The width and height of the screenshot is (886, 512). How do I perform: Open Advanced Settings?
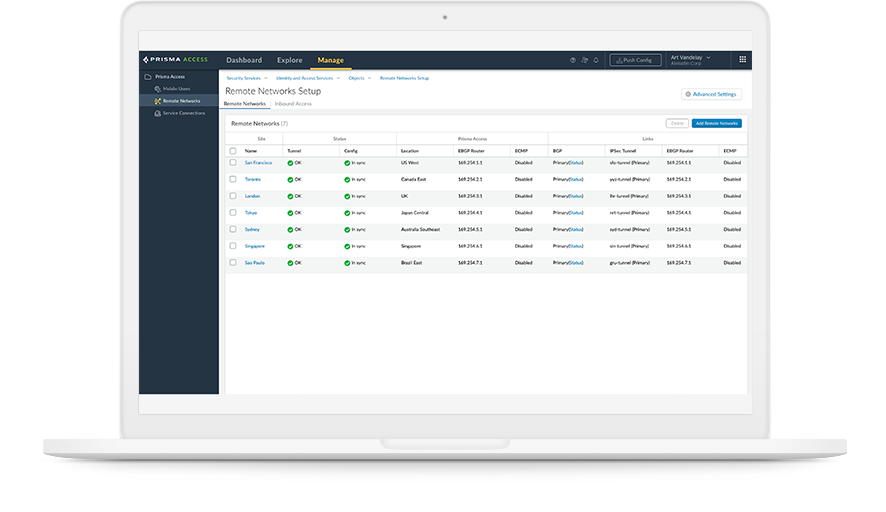pyautogui.click(x=711, y=94)
